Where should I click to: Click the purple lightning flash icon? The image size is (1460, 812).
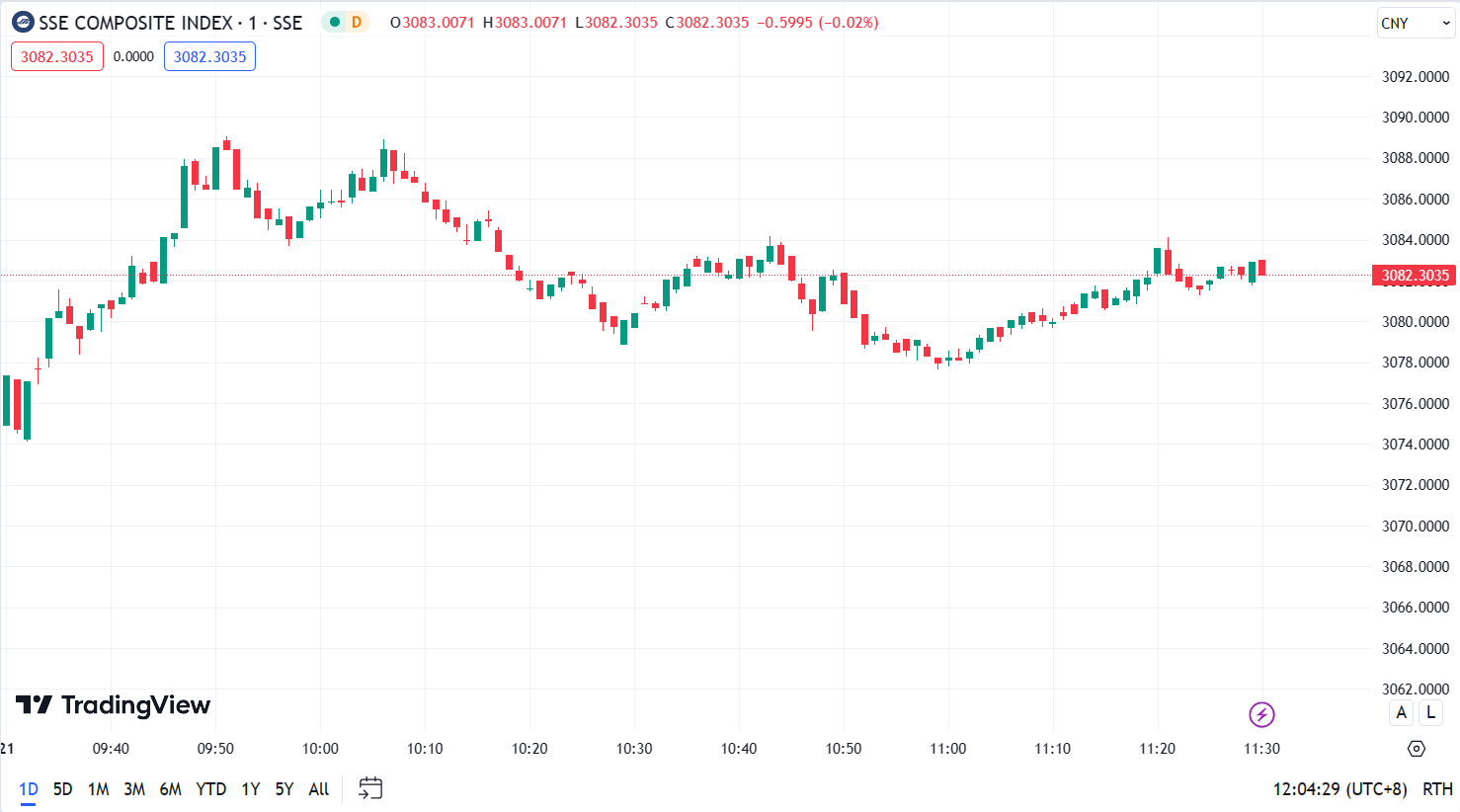tap(1261, 714)
